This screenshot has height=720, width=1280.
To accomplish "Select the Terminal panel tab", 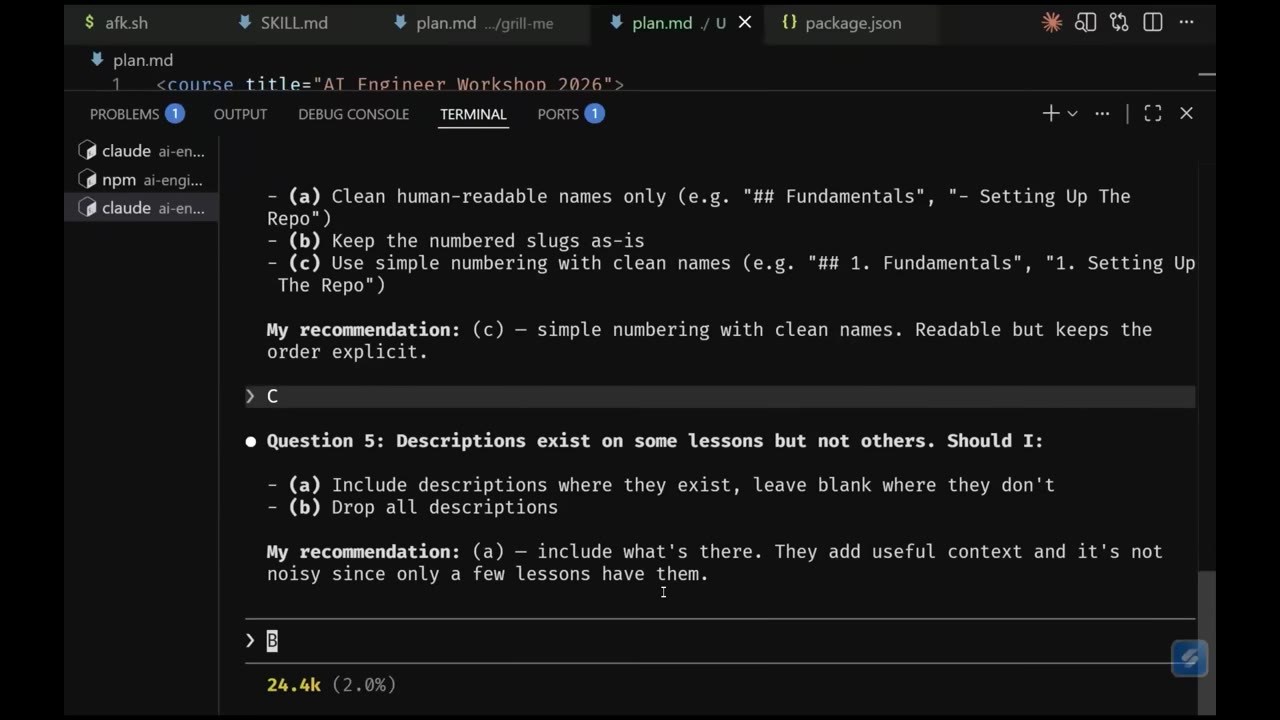I will [x=473, y=114].
